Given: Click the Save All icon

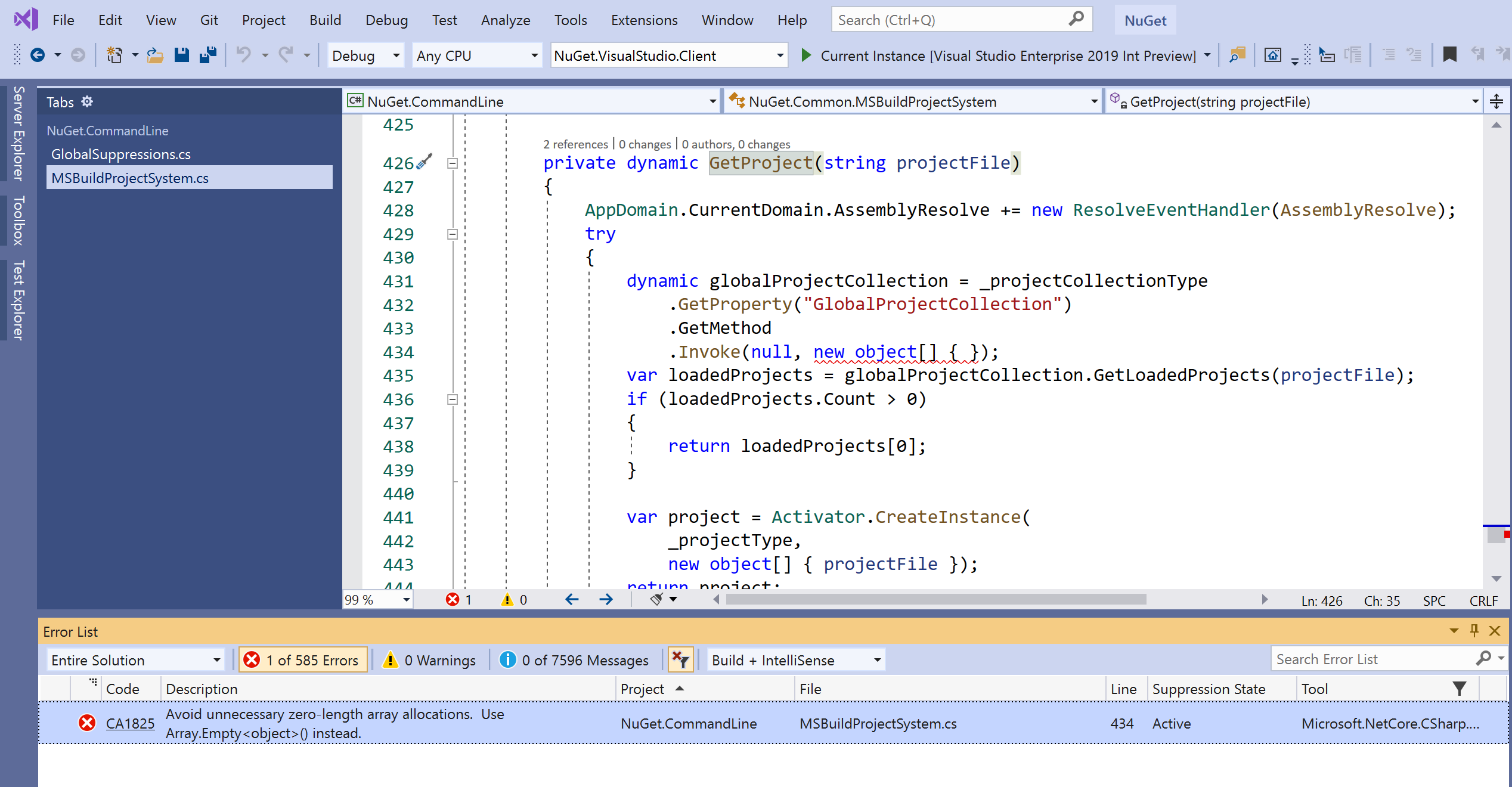Looking at the screenshot, I should click(207, 55).
